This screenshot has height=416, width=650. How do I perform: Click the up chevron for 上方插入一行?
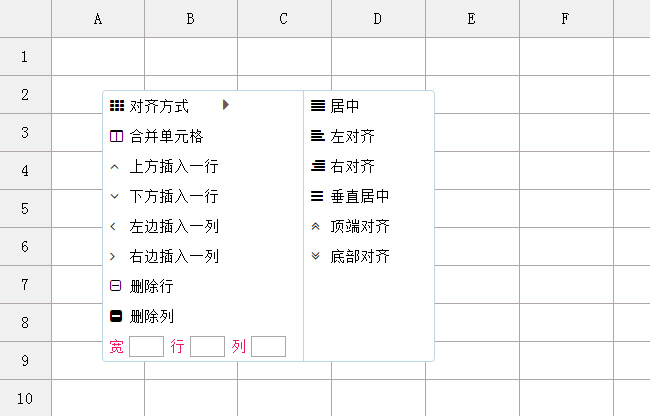tap(115, 166)
